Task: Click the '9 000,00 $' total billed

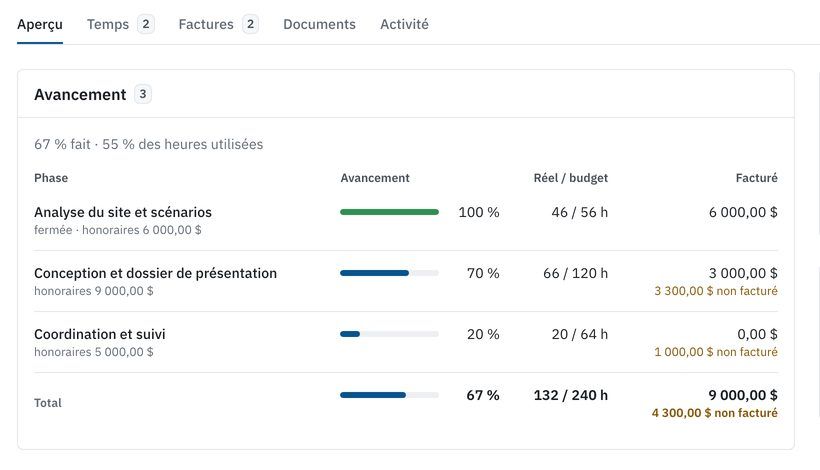Action: [x=743, y=395]
